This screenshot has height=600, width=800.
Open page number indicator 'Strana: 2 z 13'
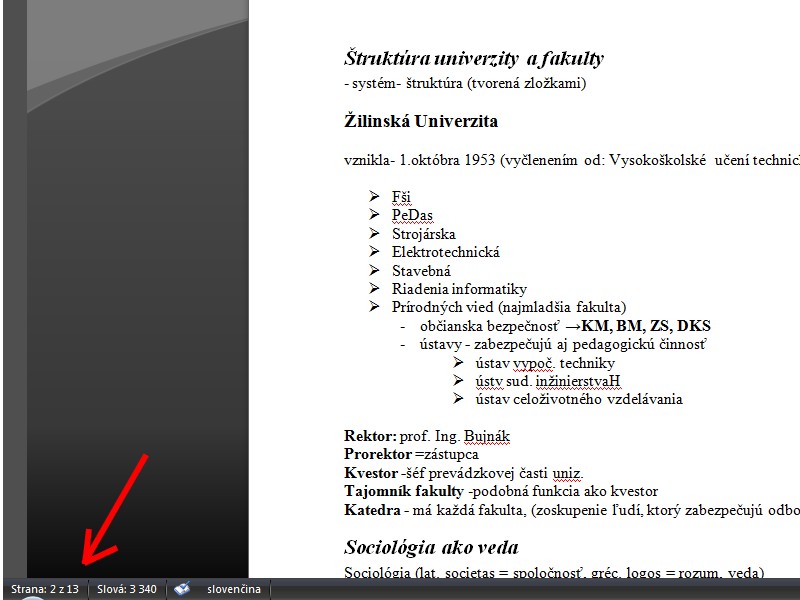(45, 589)
